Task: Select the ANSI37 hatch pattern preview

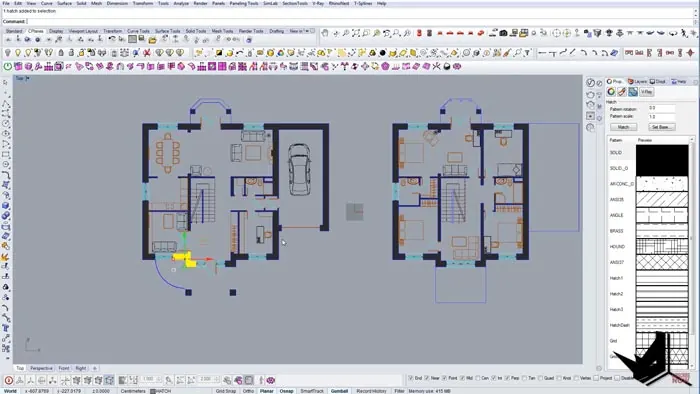Action: (x=662, y=262)
